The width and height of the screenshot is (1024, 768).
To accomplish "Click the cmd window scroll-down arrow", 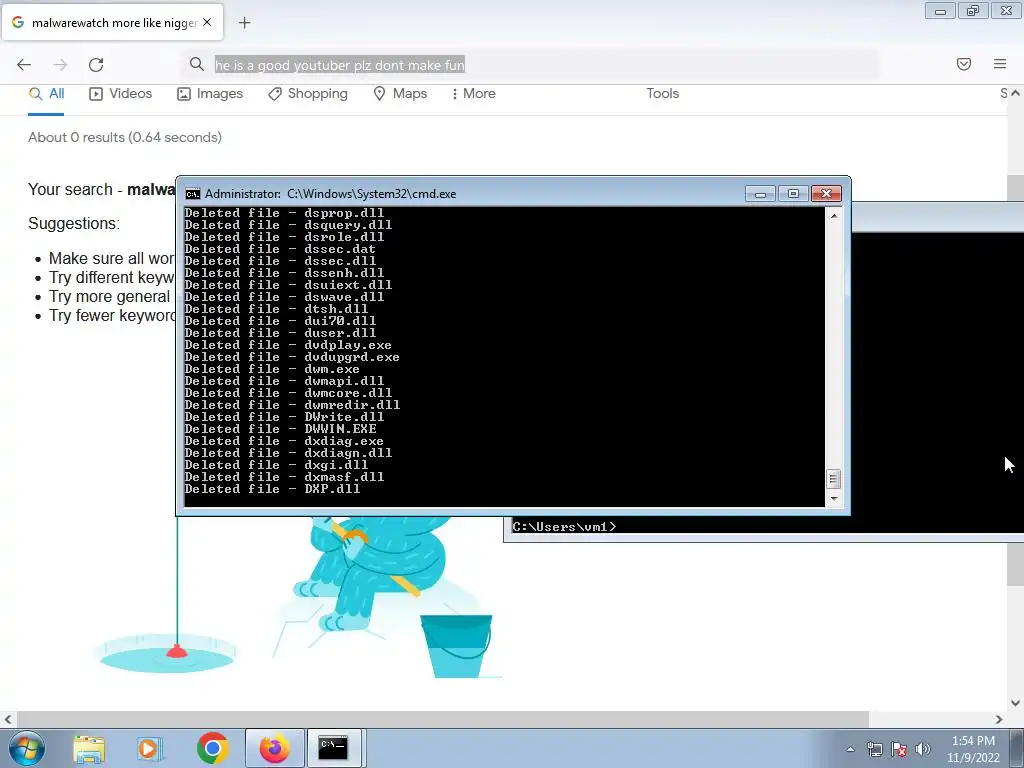I will pyautogui.click(x=834, y=499).
